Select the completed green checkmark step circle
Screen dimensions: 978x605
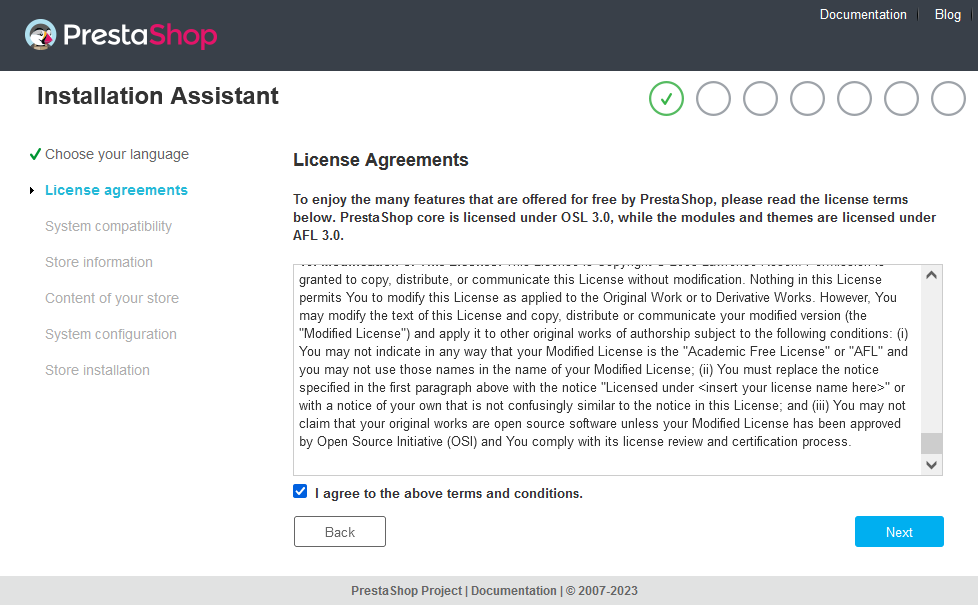click(666, 98)
